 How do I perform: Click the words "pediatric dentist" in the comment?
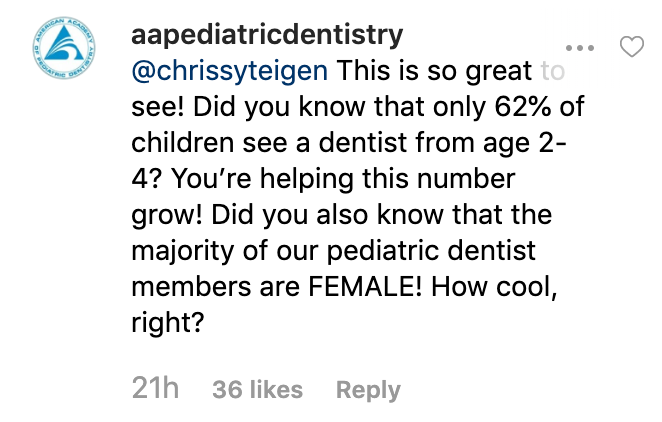[431, 251]
